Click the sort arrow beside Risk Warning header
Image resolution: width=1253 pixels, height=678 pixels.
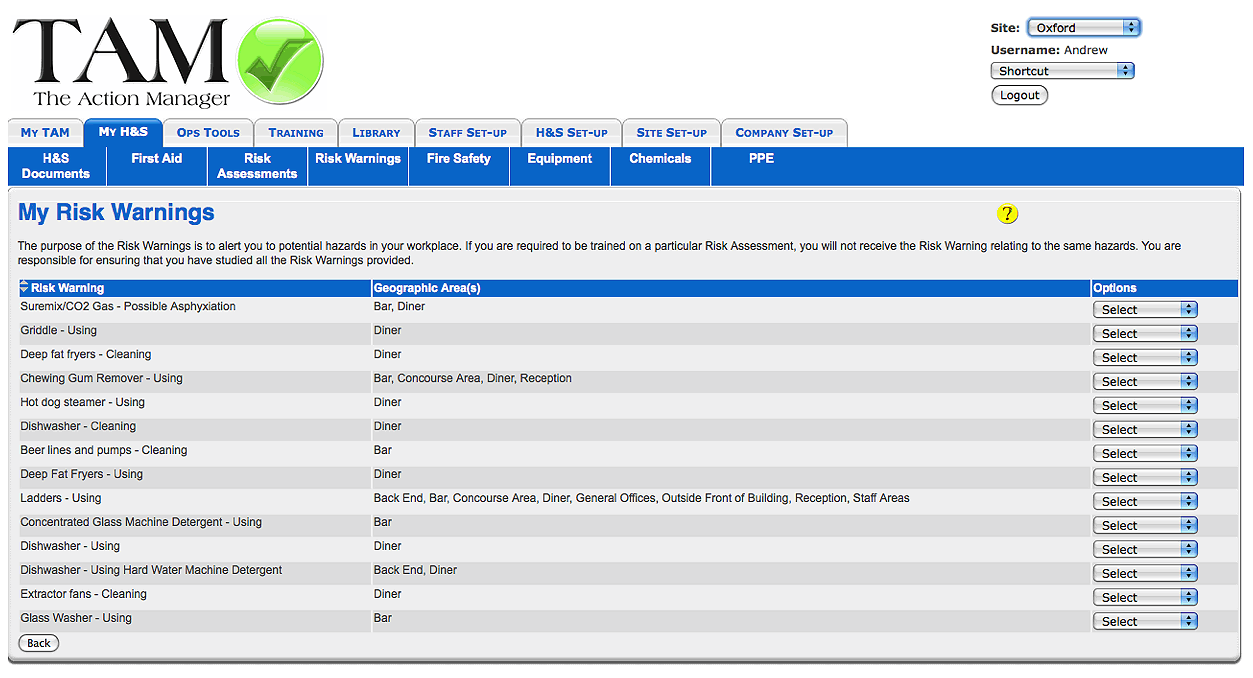tap(24, 288)
